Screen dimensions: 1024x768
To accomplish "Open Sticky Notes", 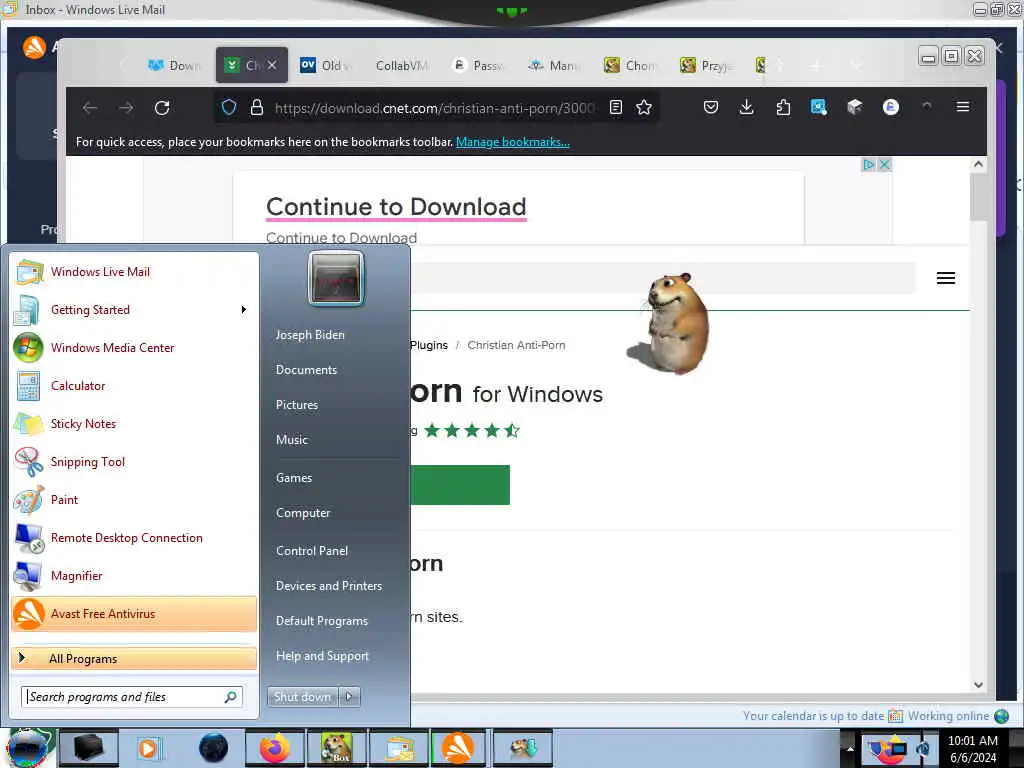I will pos(134,423).
